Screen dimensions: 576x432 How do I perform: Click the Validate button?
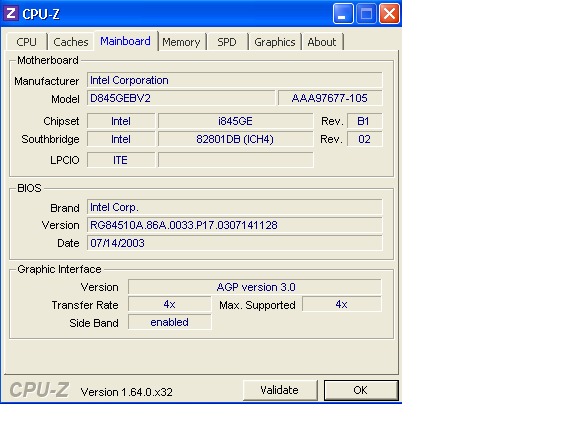pyautogui.click(x=280, y=390)
